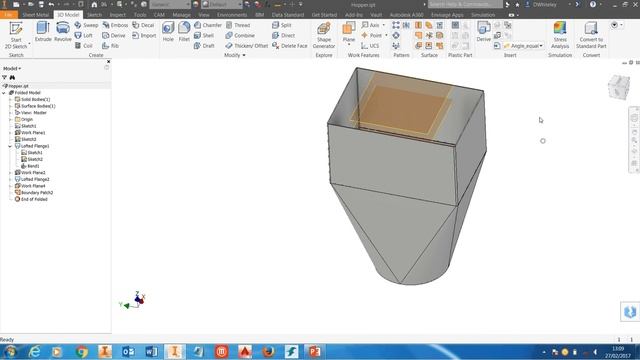Image resolution: width=640 pixels, height=360 pixels.
Task: Click the UCS tool
Action: pos(370,46)
